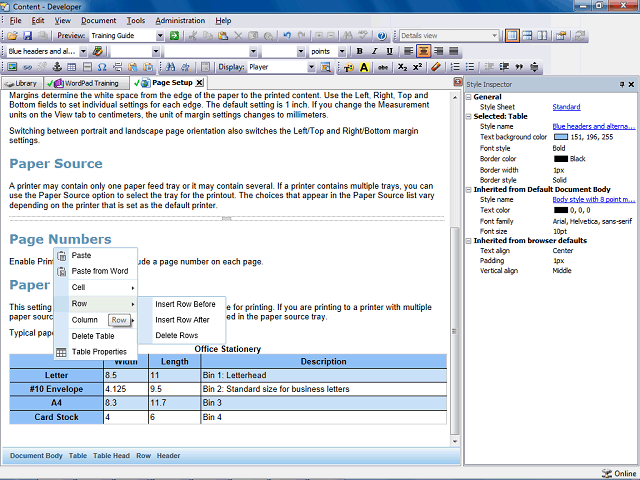Toggle superscript formatting
Image resolution: width=640 pixels, height=480 pixels.
(x=417, y=67)
